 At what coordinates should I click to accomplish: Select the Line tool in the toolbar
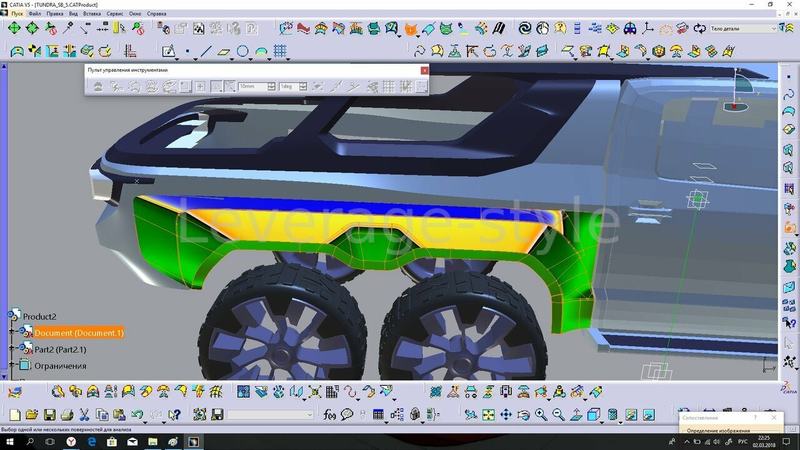click(206, 51)
